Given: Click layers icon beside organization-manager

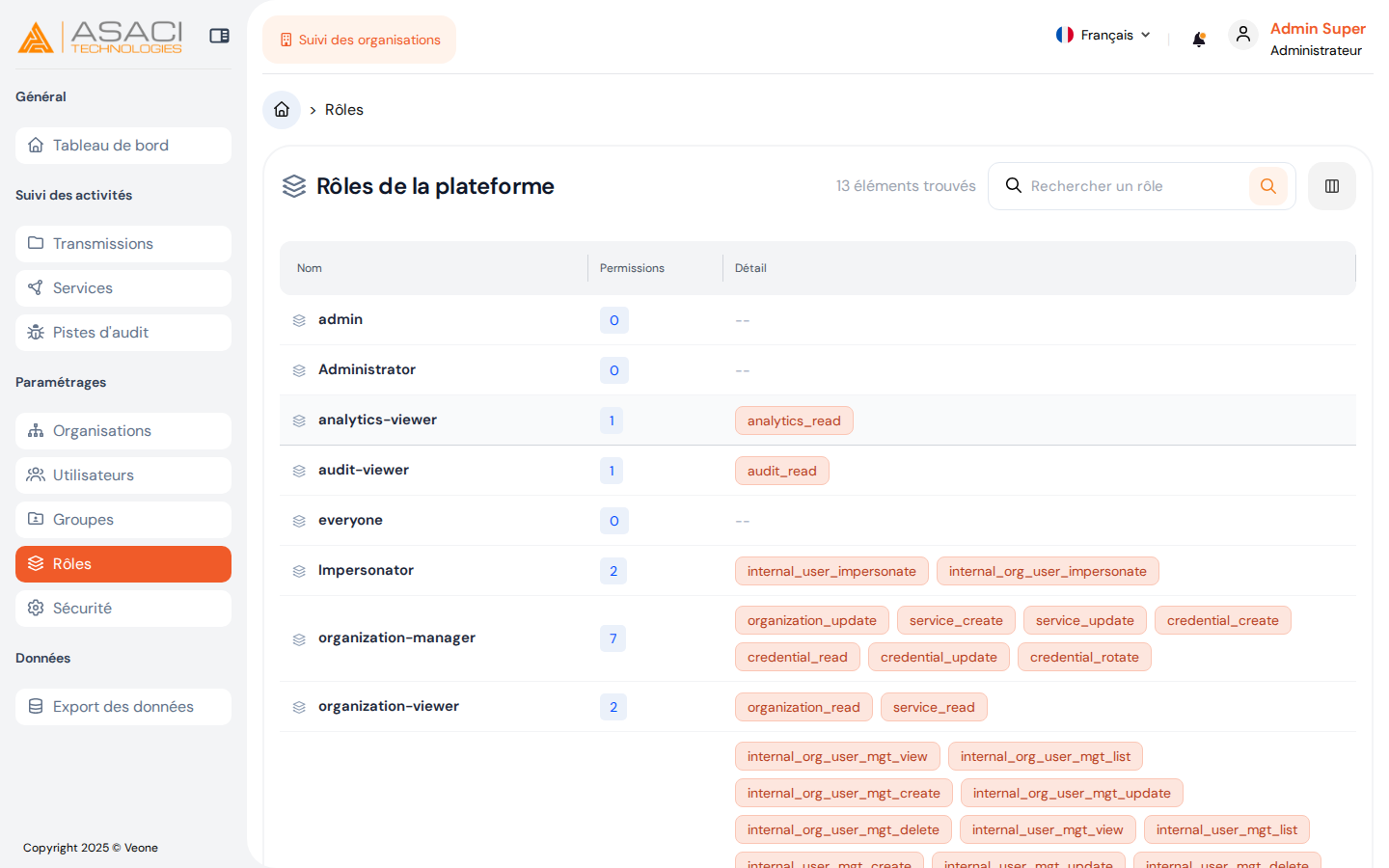Looking at the screenshot, I should [299, 639].
